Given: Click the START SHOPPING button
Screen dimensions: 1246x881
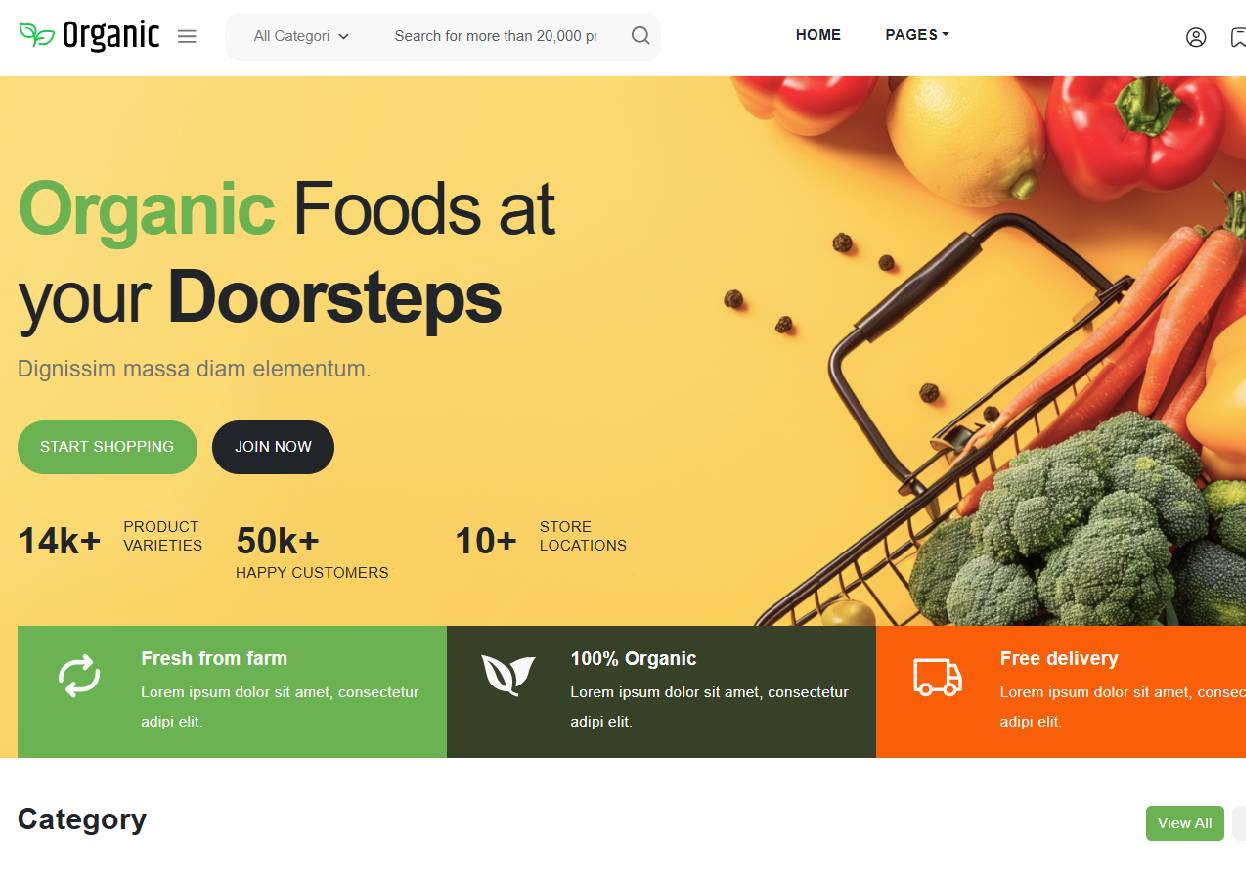Looking at the screenshot, I should tap(107, 447).
